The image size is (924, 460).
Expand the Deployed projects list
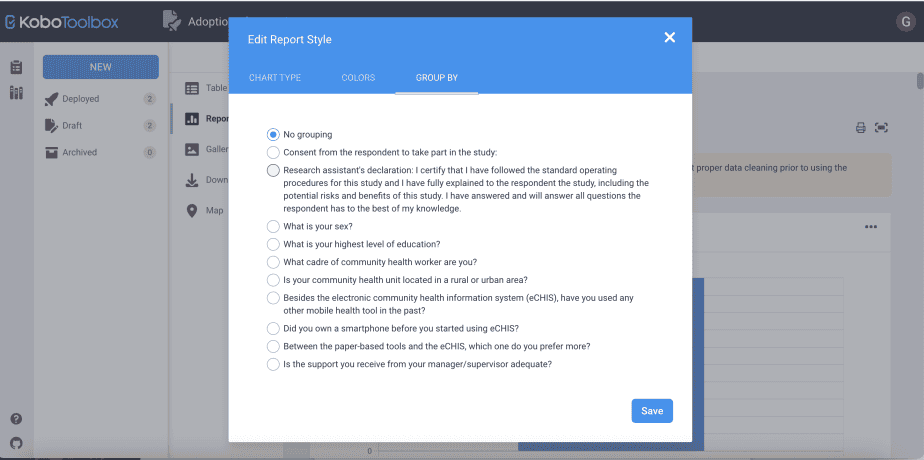pyautogui.click(x=80, y=99)
